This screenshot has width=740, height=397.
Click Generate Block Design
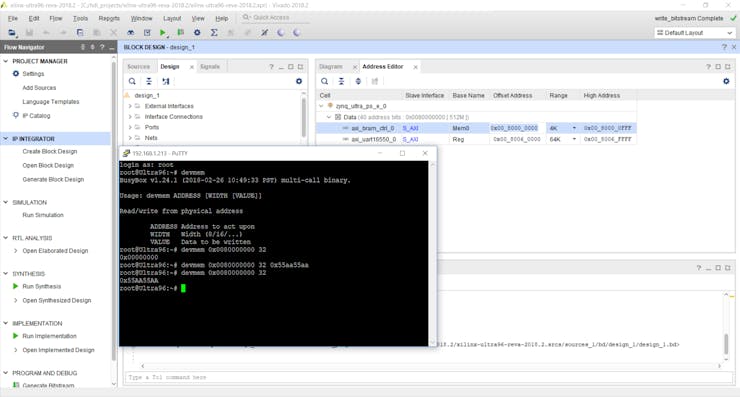click(x=53, y=179)
